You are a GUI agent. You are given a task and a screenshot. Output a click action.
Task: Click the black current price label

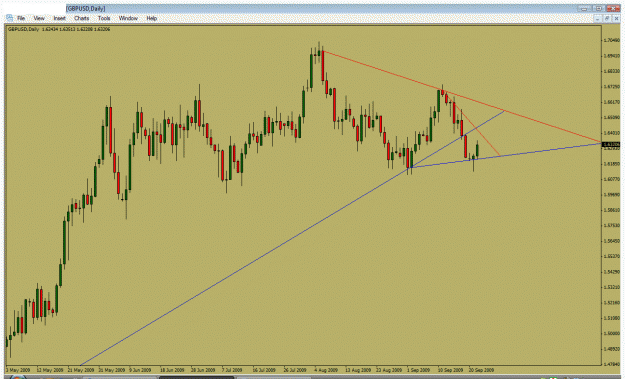611,144
